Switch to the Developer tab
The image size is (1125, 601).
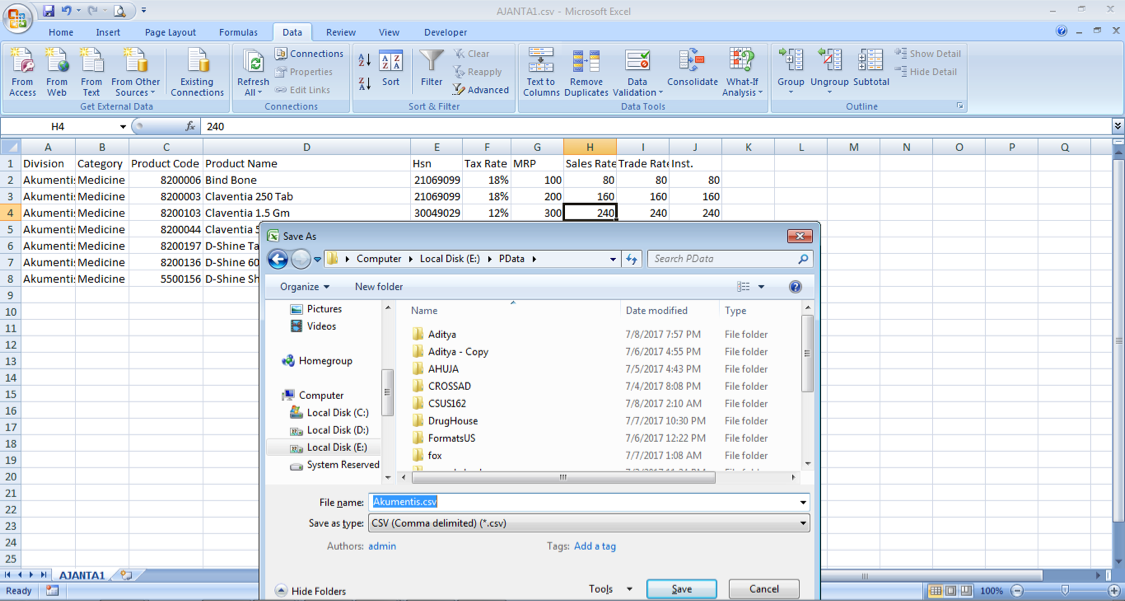pyautogui.click(x=446, y=32)
